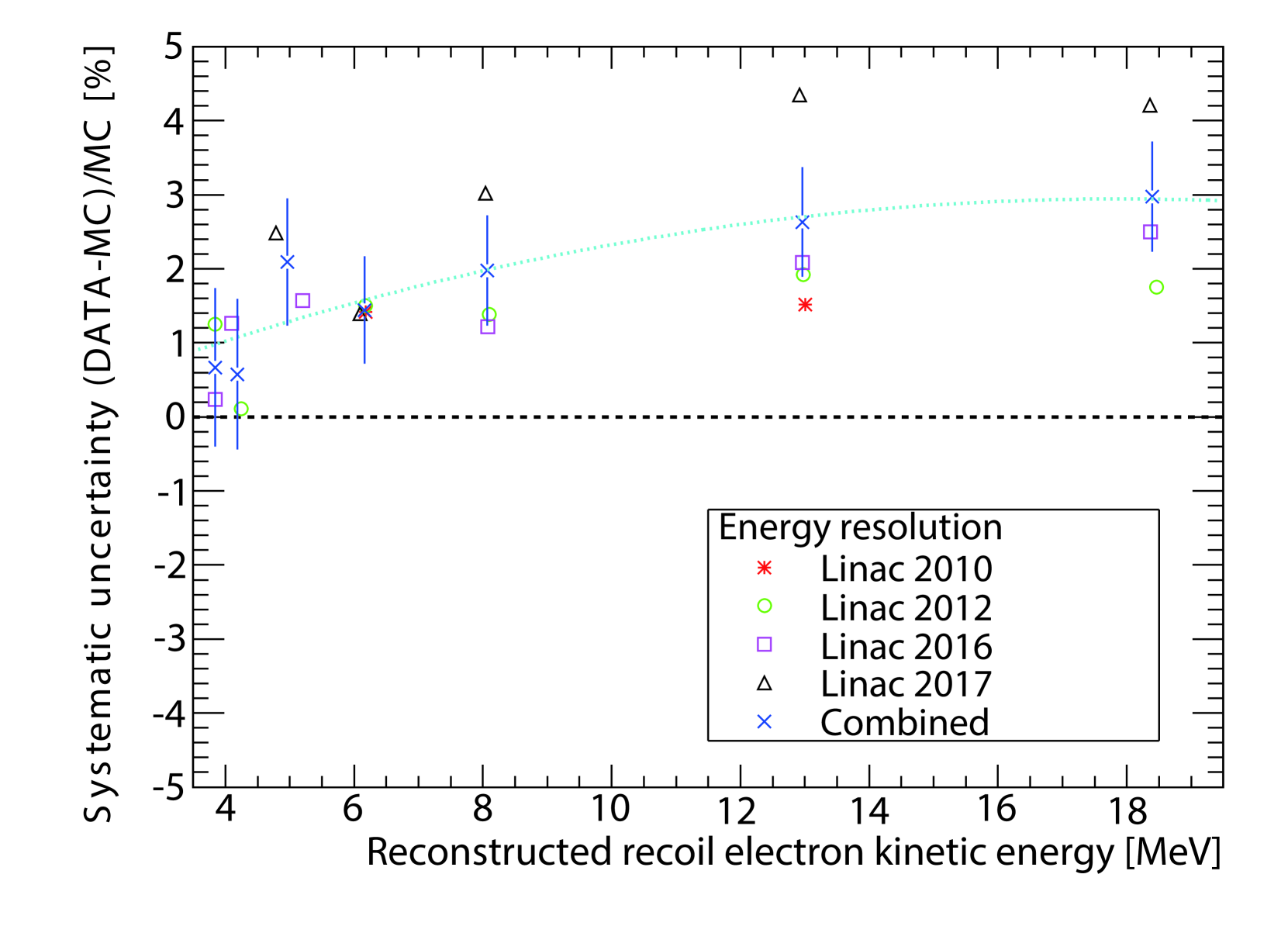Click the "Linac 2010" legend label
The height and width of the screenshot is (926, 1288).
point(906,569)
